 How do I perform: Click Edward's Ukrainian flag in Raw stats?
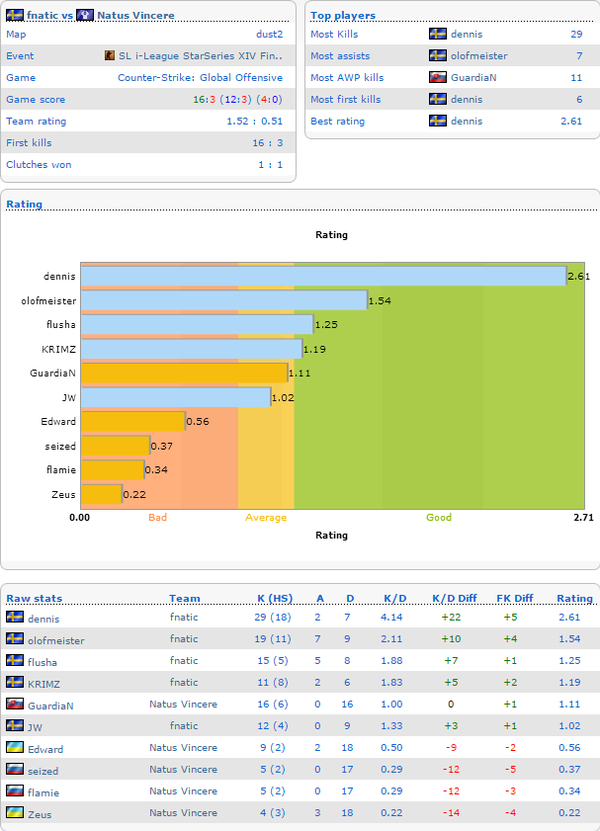coord(15,747)
